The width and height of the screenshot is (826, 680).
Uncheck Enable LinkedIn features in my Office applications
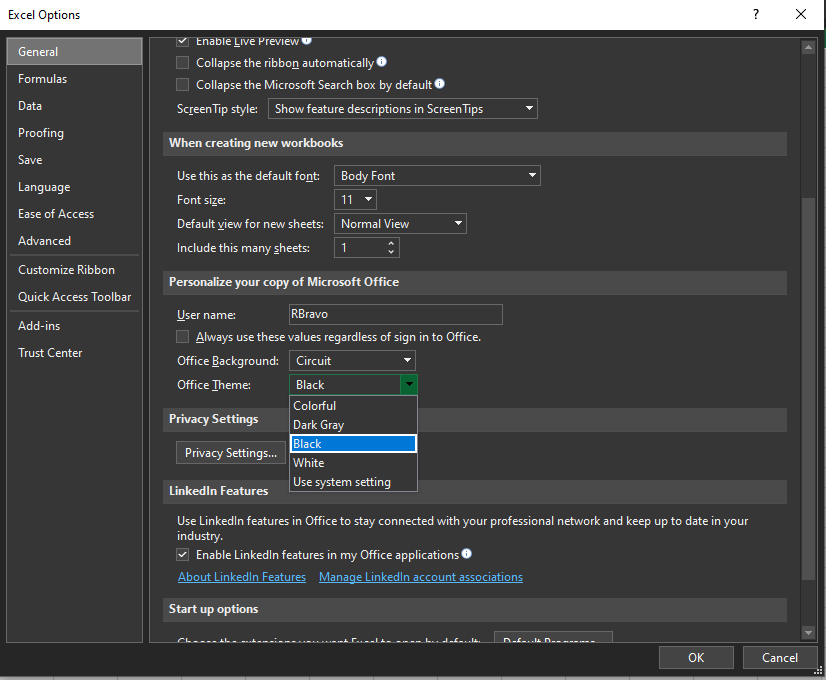click(182, 555)
